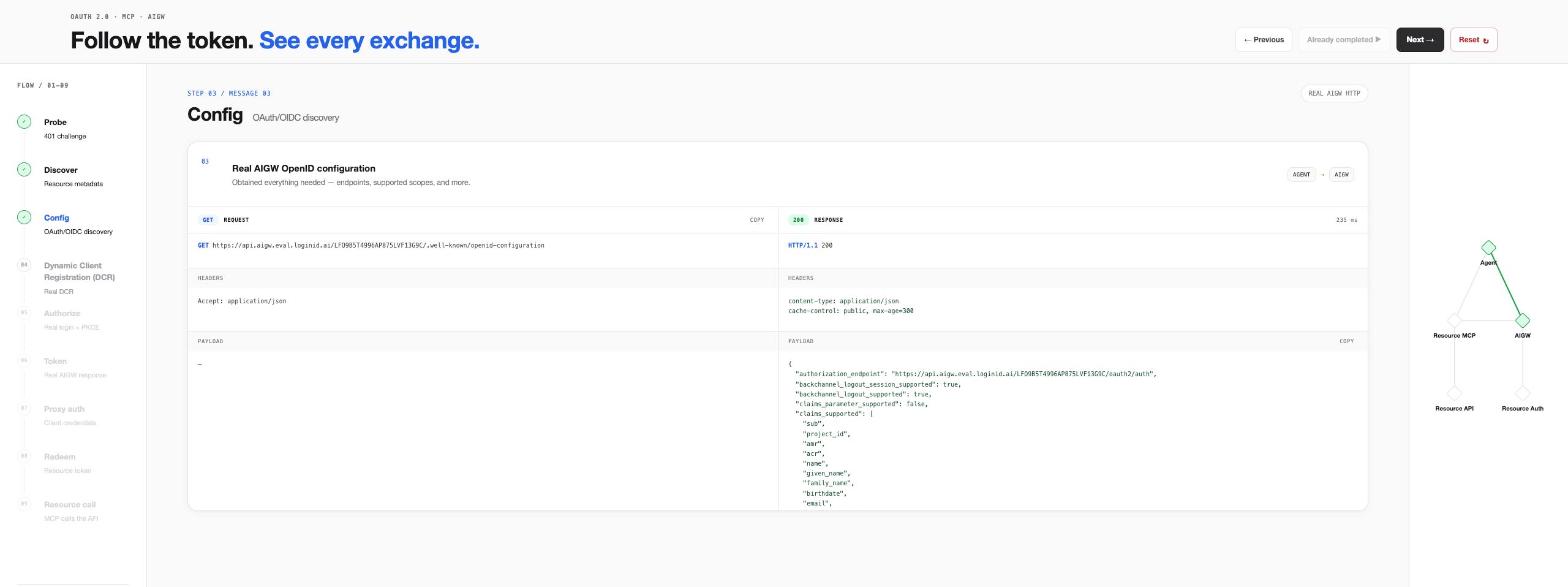This screenshot has height=587, width=1568.
Task: Select the Resource call step
Action: pyautogui.click(x=71, y=511)
